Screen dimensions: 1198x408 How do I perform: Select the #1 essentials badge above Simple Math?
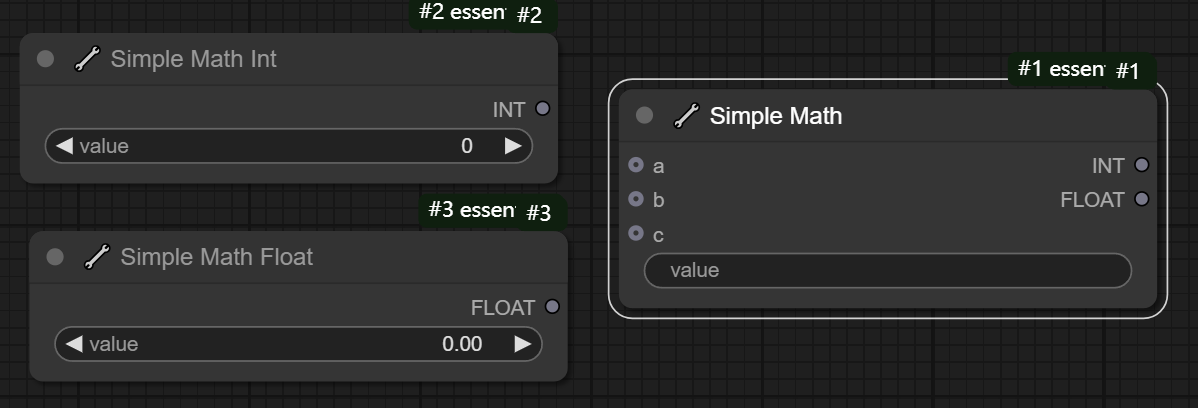coord(1060,69)
